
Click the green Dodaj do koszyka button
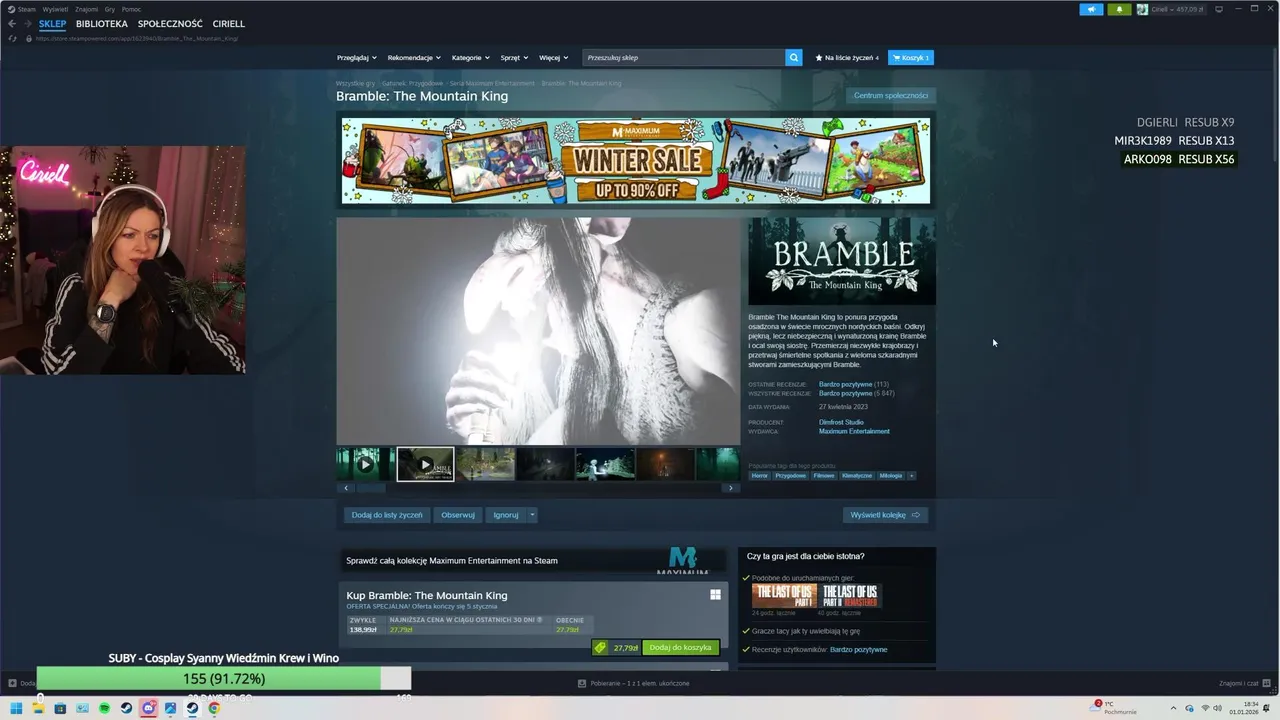coord(680,648)
